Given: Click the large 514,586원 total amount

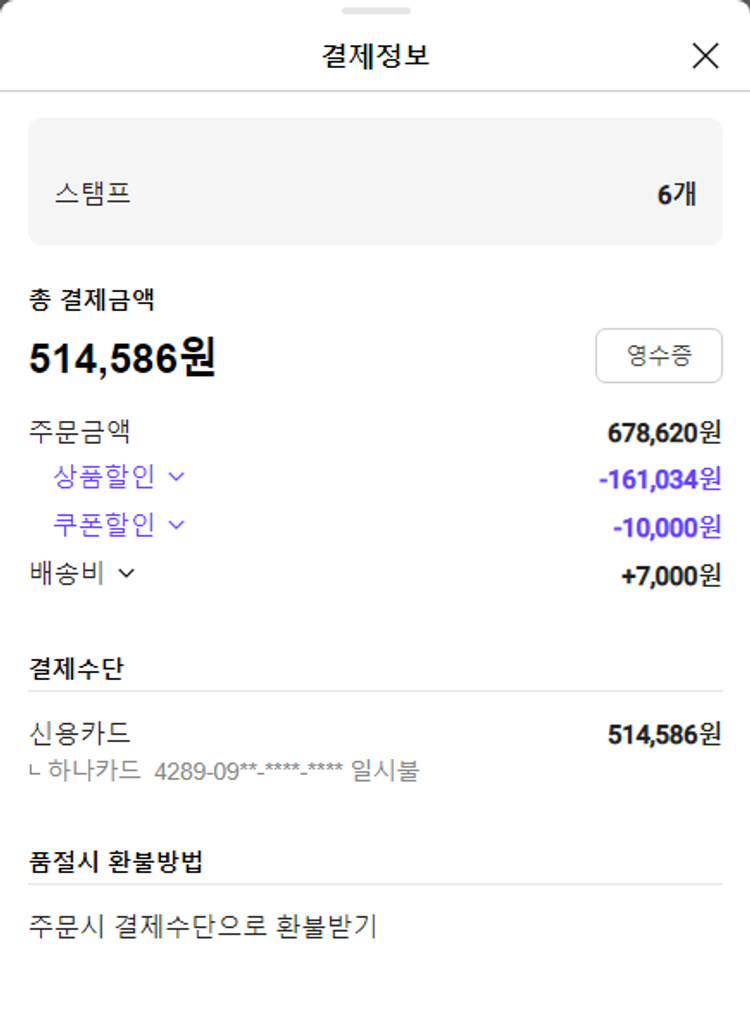Looking at the screenshot, I should point(122,358).
